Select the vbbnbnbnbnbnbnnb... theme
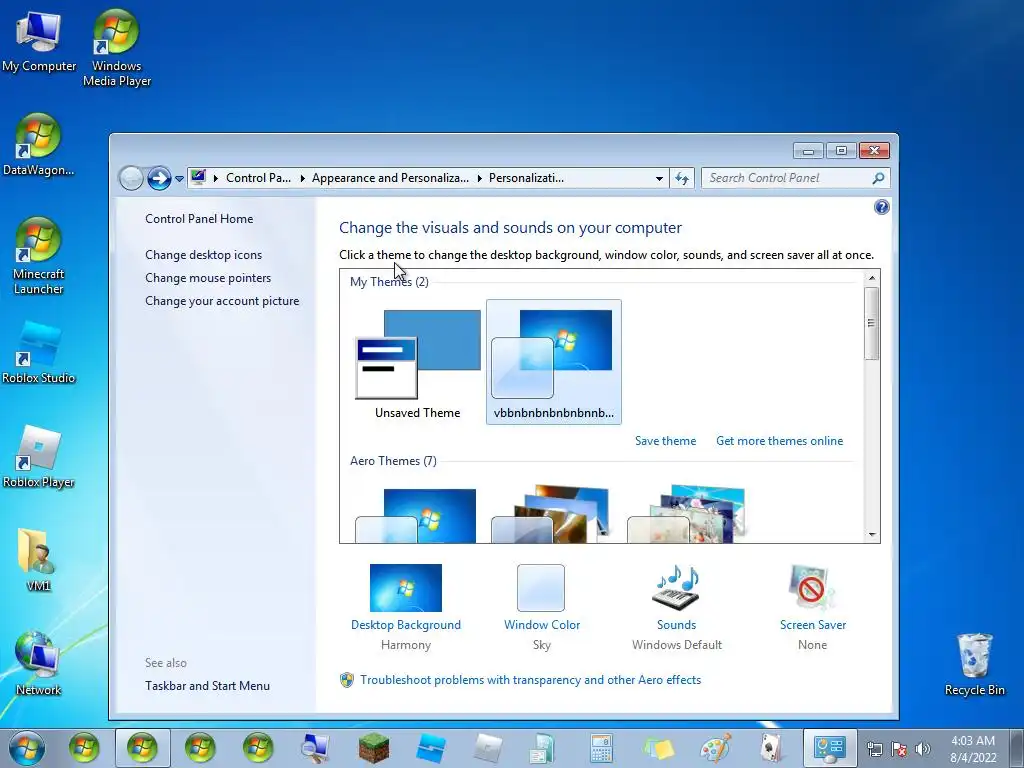 (554, 362)
